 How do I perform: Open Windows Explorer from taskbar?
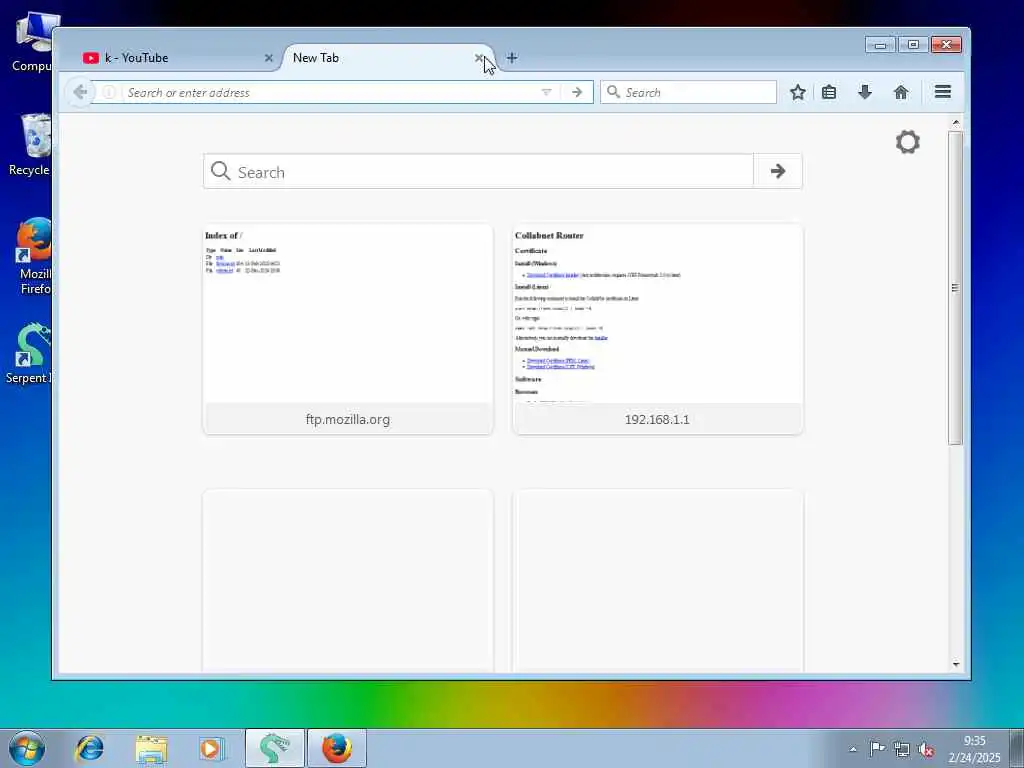[x=152, y=748]
